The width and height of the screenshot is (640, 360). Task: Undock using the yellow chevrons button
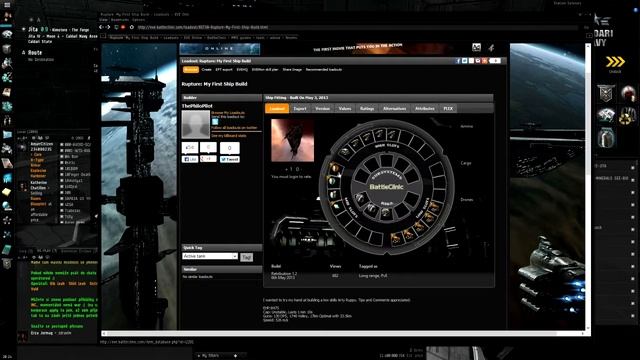point(615,62)
